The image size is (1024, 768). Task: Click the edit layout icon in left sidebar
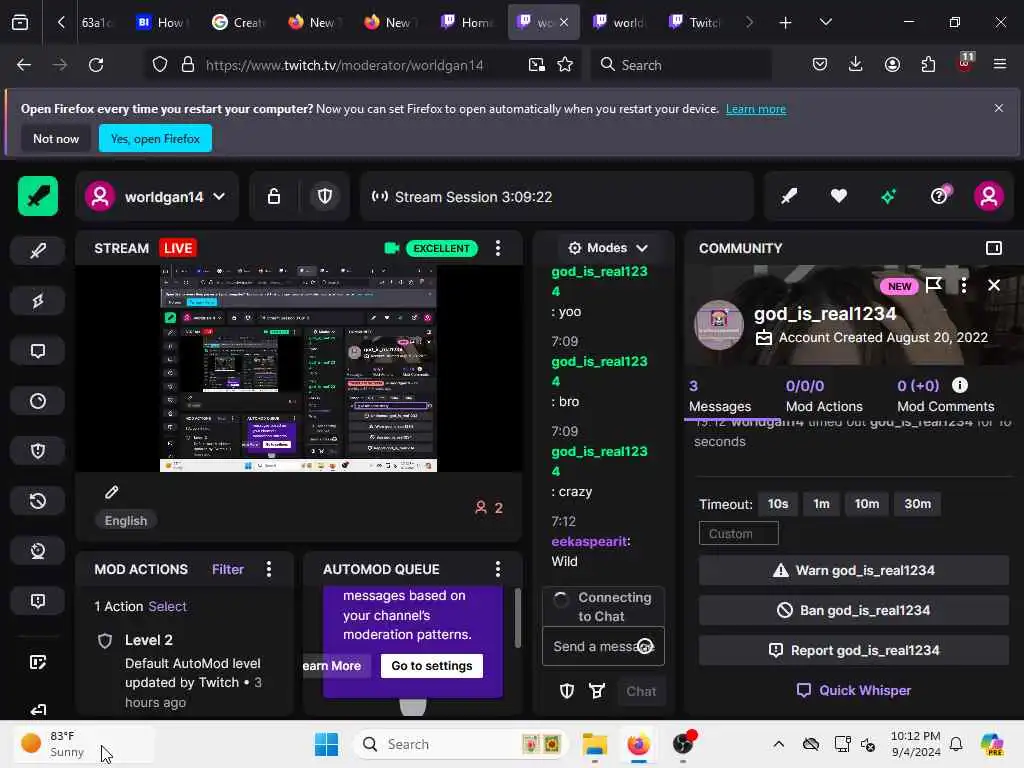click(x=38, y=663)
